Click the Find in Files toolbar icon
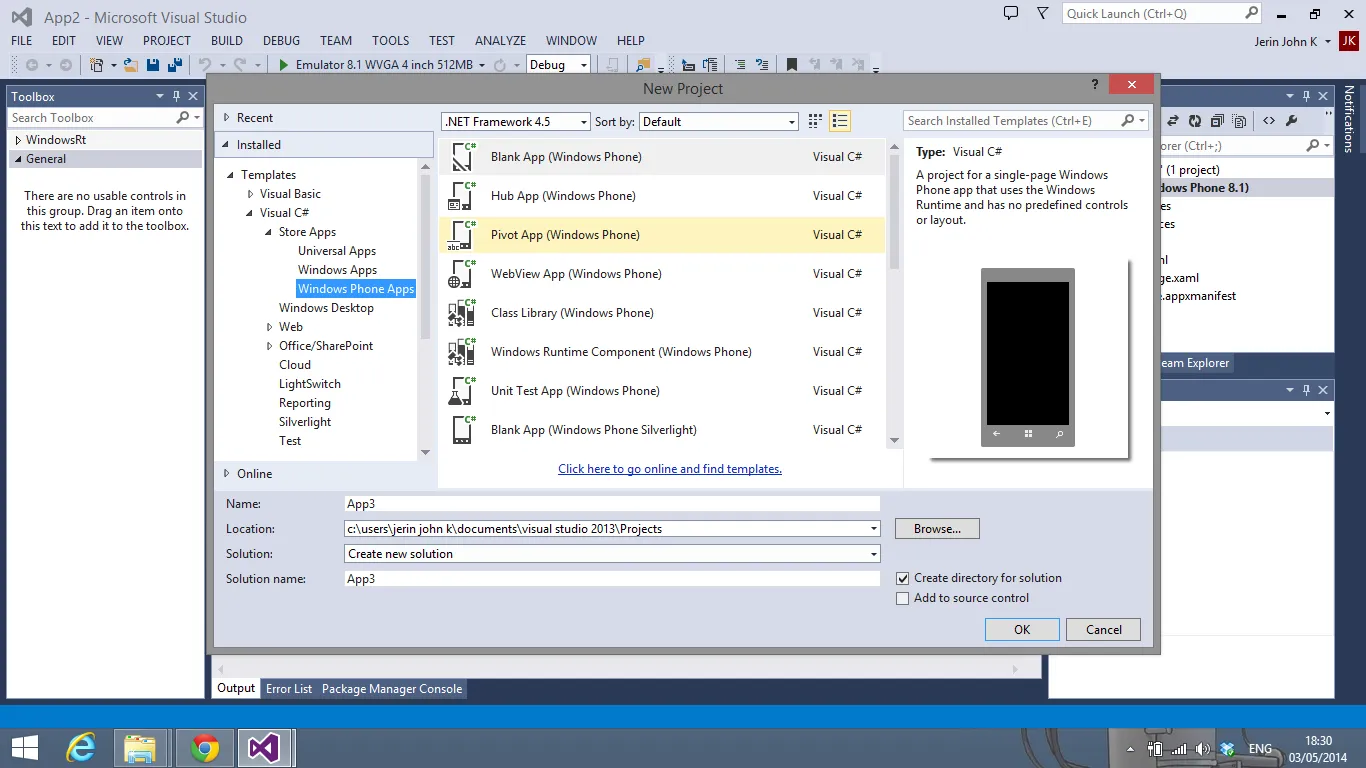 click(643, 65)
